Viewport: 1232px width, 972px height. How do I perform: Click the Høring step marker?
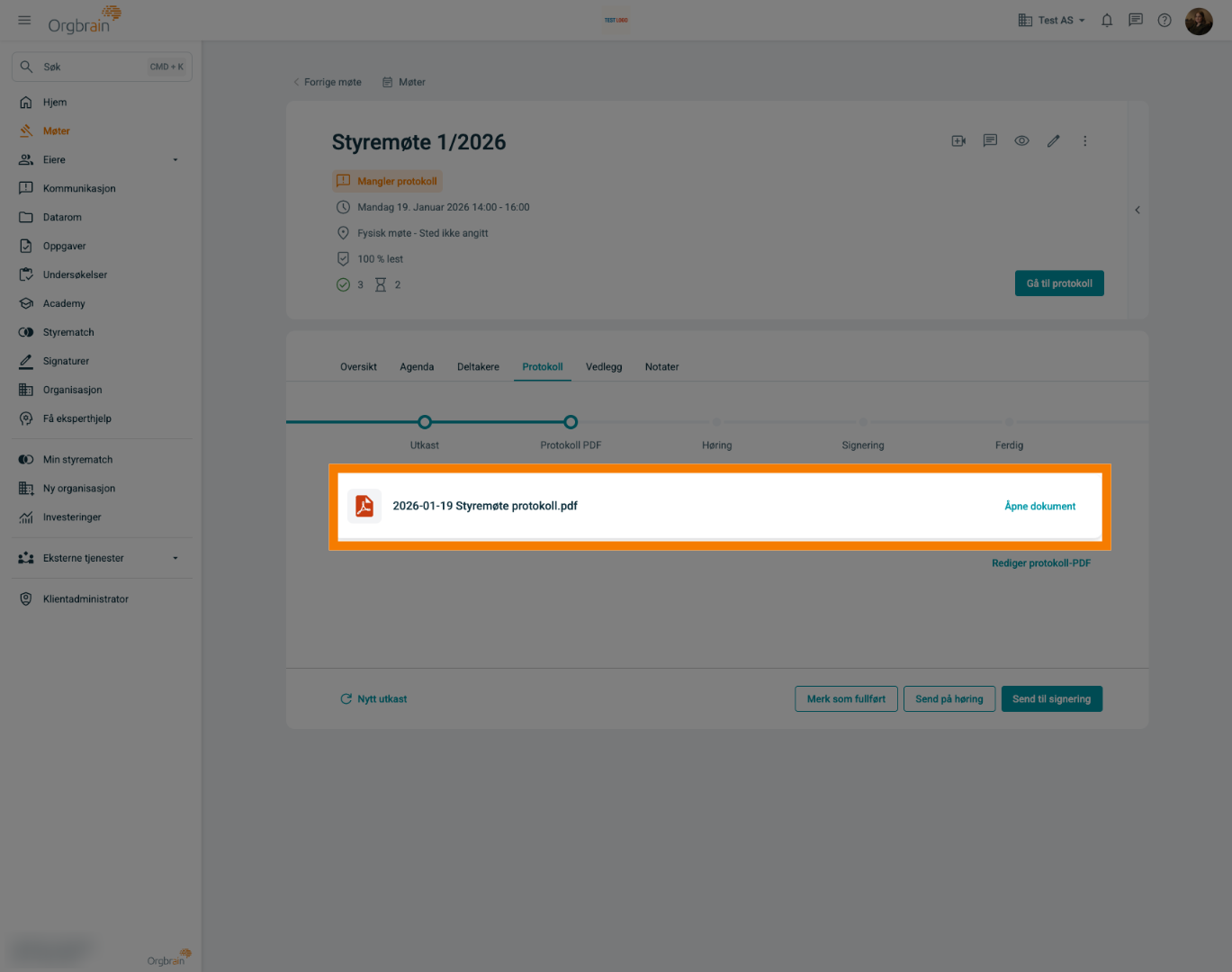717,422
